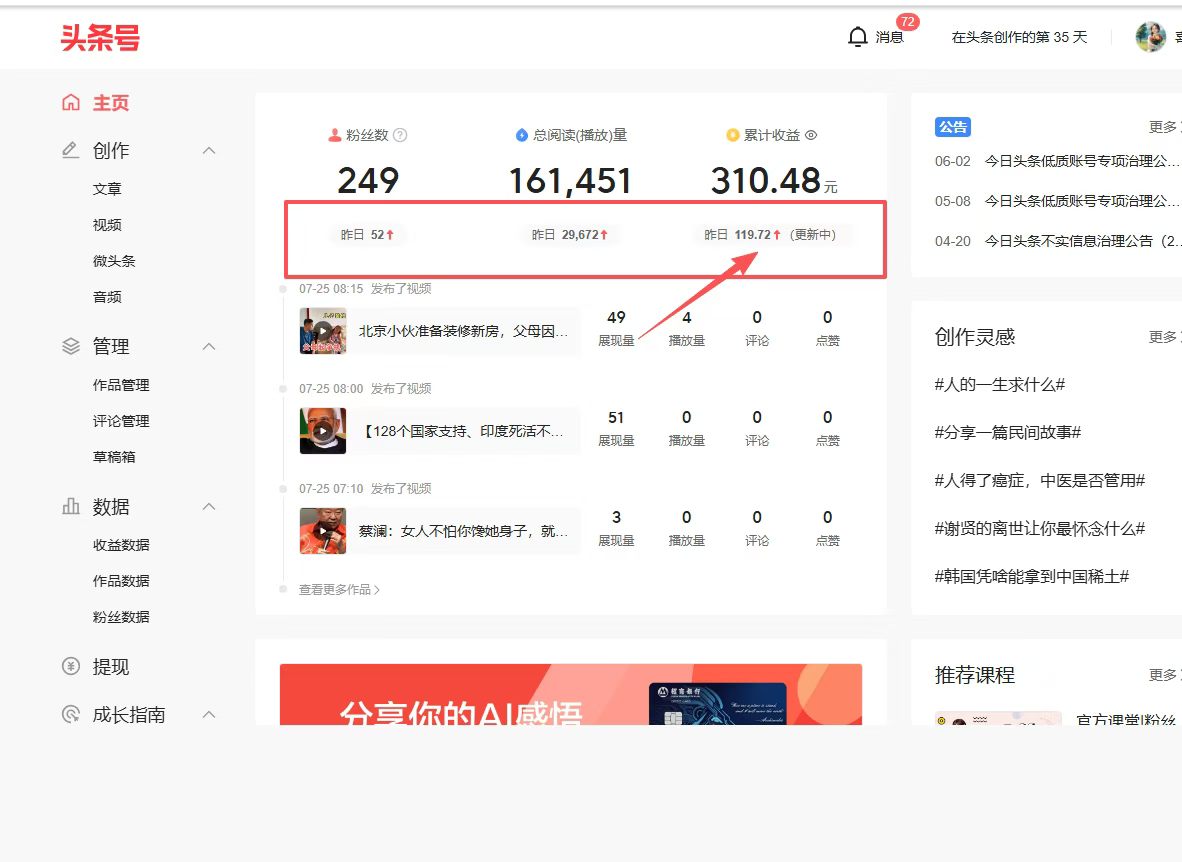Click the 昨日 29,672 reads badge
Image resolution: width=1182 pixels, height=862 pixels.
point(569,235)
